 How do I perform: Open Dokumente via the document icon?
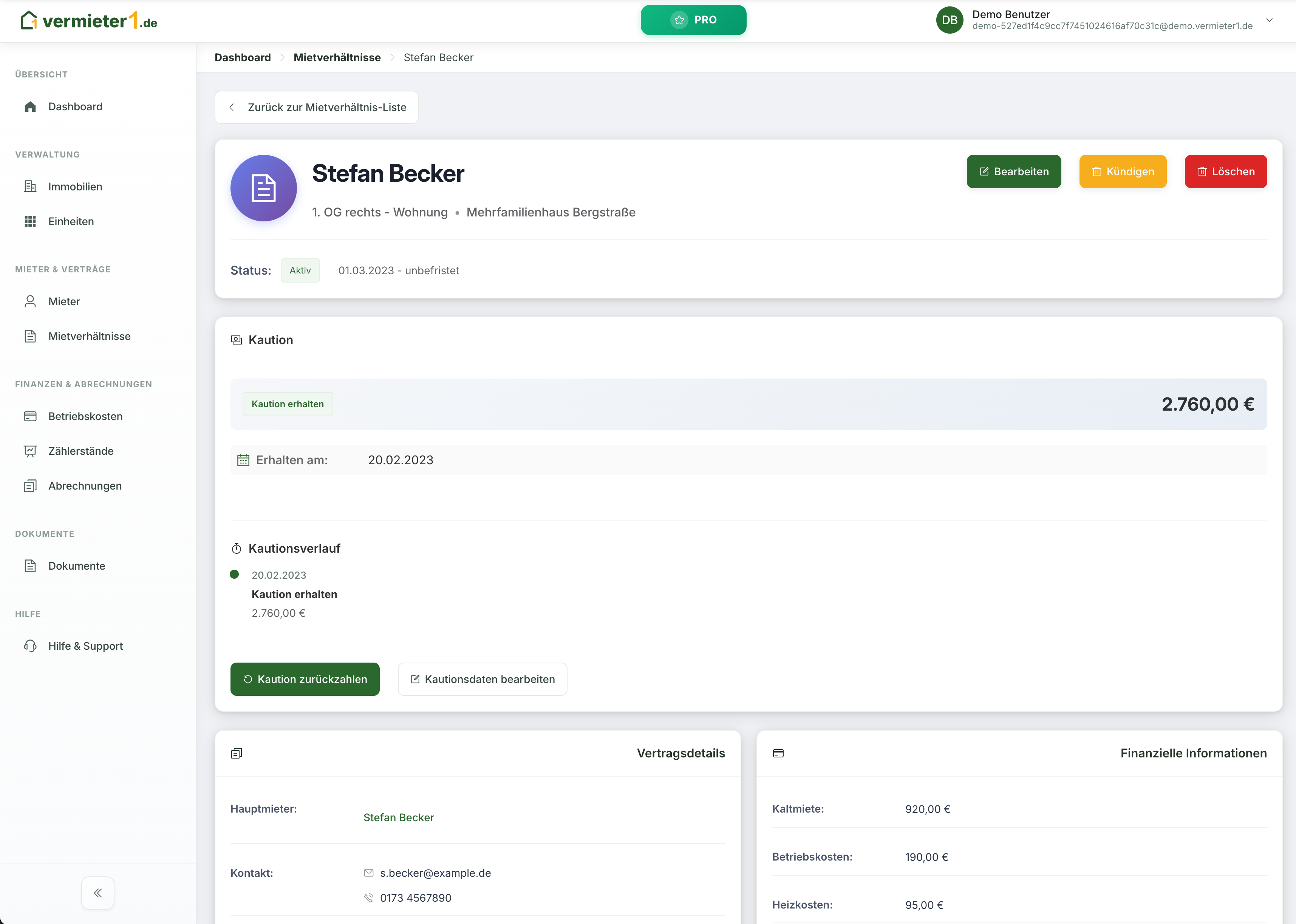click(x=30, y=566)
